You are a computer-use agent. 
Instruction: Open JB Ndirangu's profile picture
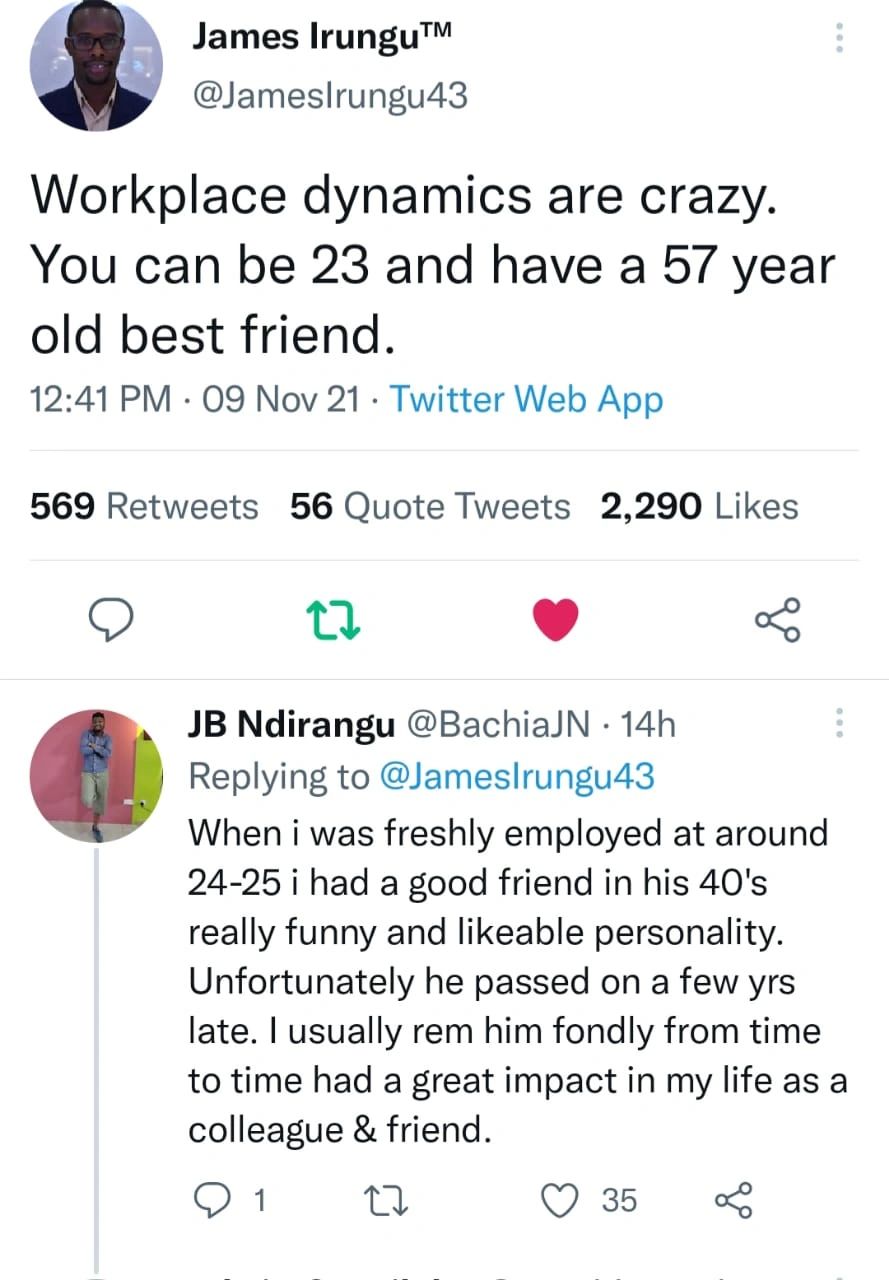(97, 776)
